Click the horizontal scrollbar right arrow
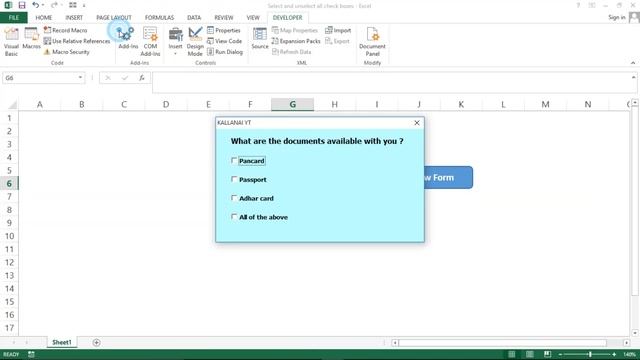 tap(626, 342)
